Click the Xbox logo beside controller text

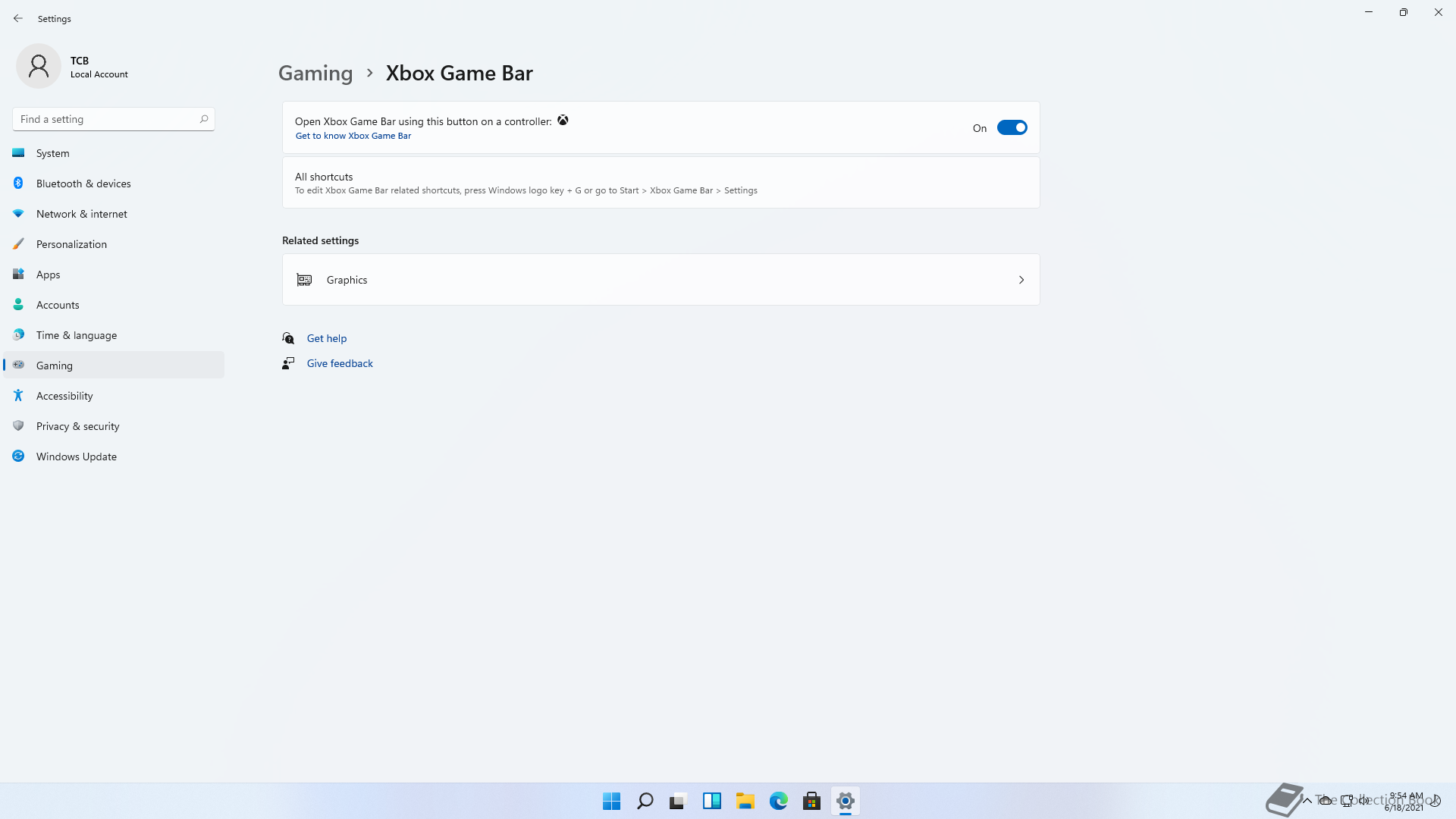point(563,121)
